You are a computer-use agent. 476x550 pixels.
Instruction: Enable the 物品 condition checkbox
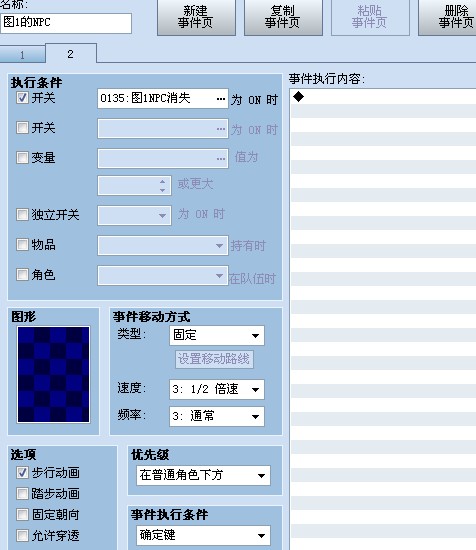pos(22,244)
